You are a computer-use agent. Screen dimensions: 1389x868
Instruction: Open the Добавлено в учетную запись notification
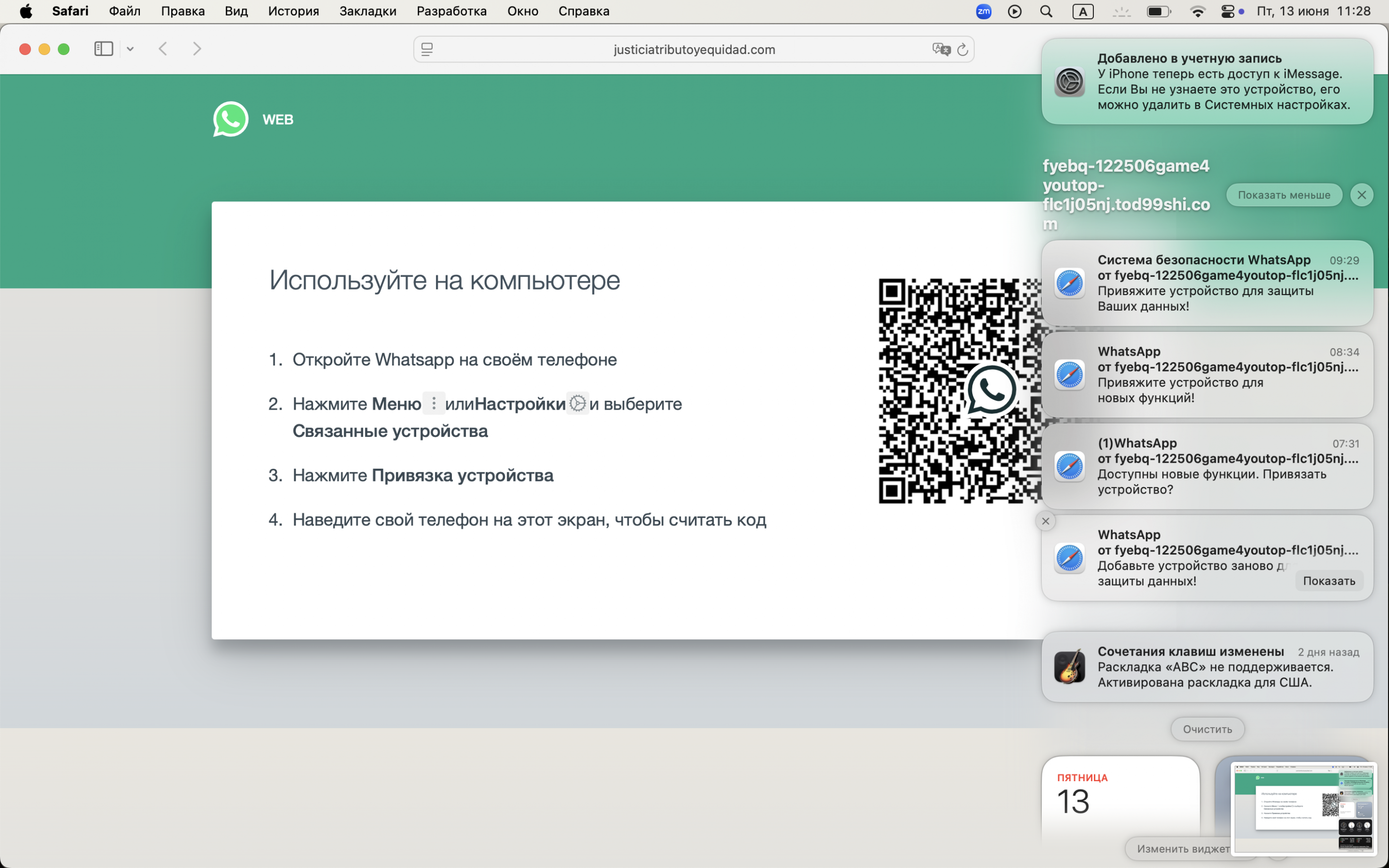click(1207, 81)
